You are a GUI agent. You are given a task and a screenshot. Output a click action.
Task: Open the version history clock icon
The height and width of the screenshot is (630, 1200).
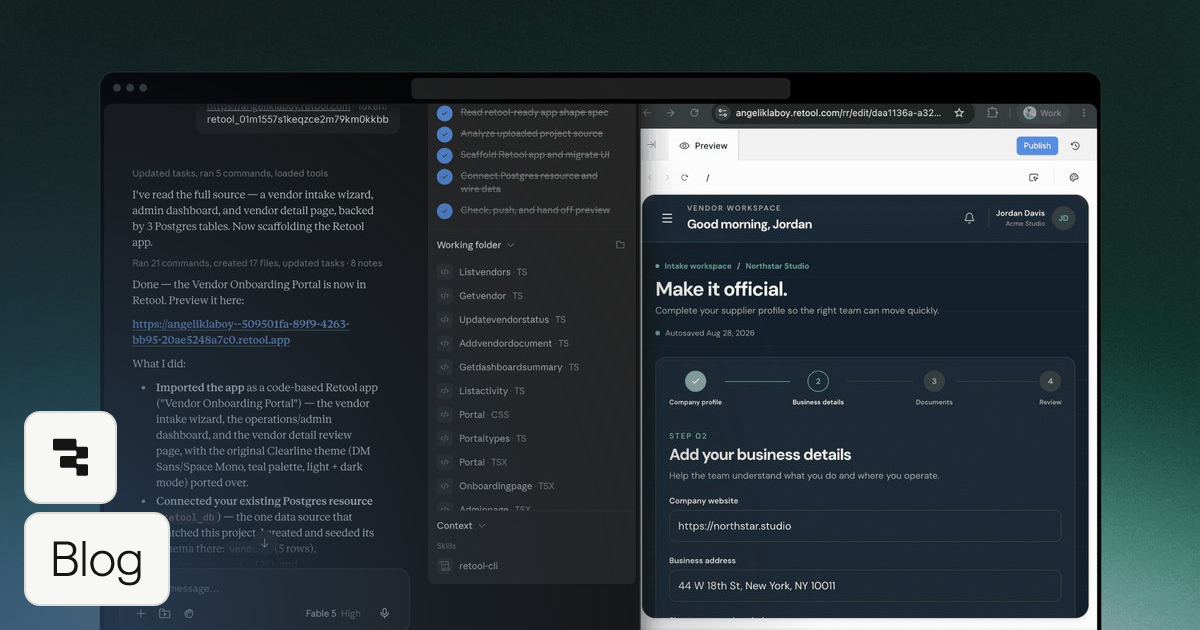click(x=1075, y=146)
